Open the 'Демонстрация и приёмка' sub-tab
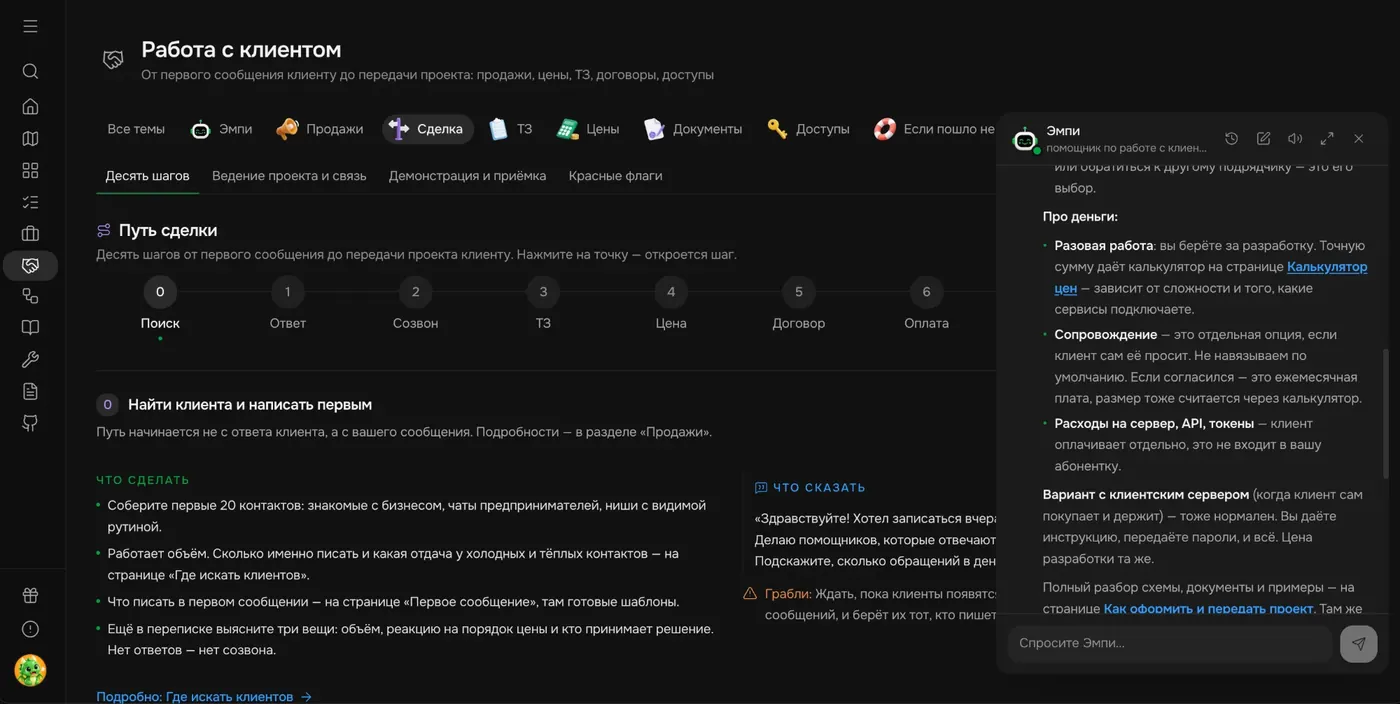Viewport: 1400px width, 704px height. pyautogui.click(x=467, y=176)
